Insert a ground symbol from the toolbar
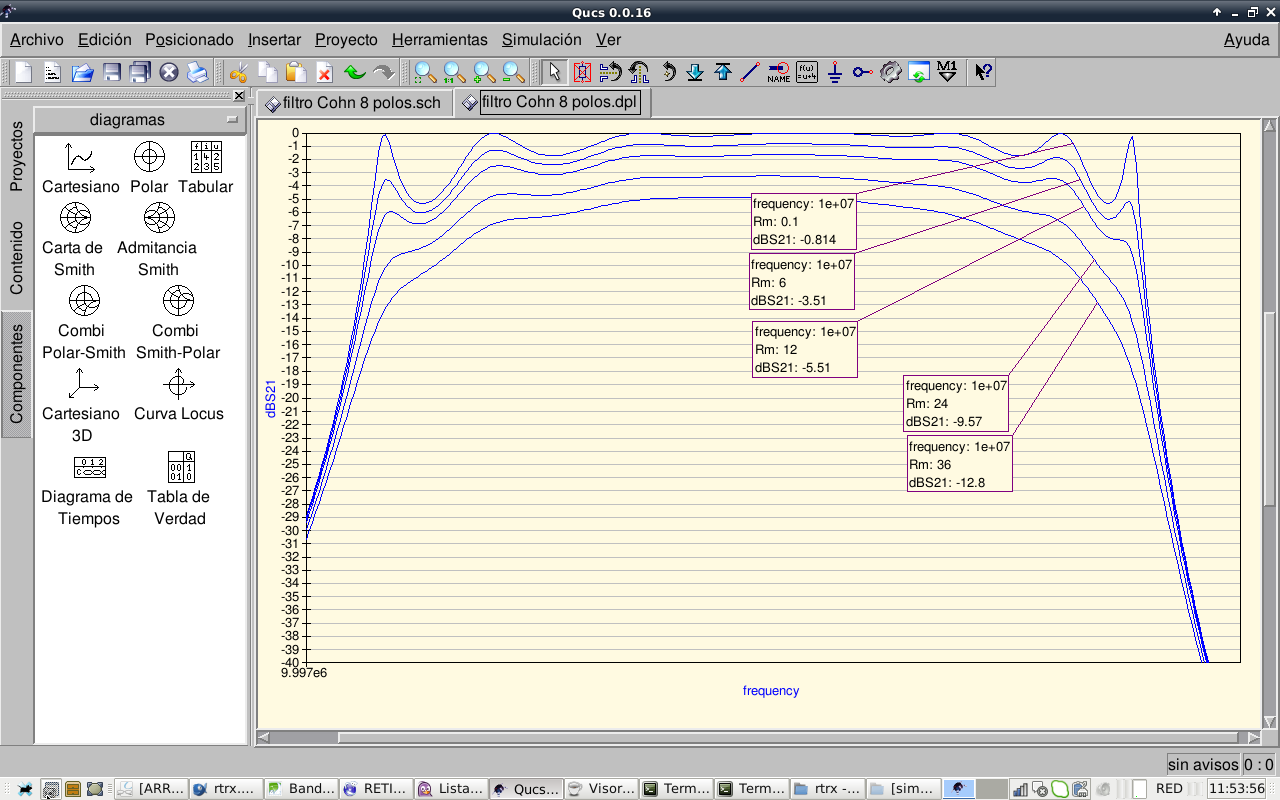 pyautogui.click(x=835, y=72)
